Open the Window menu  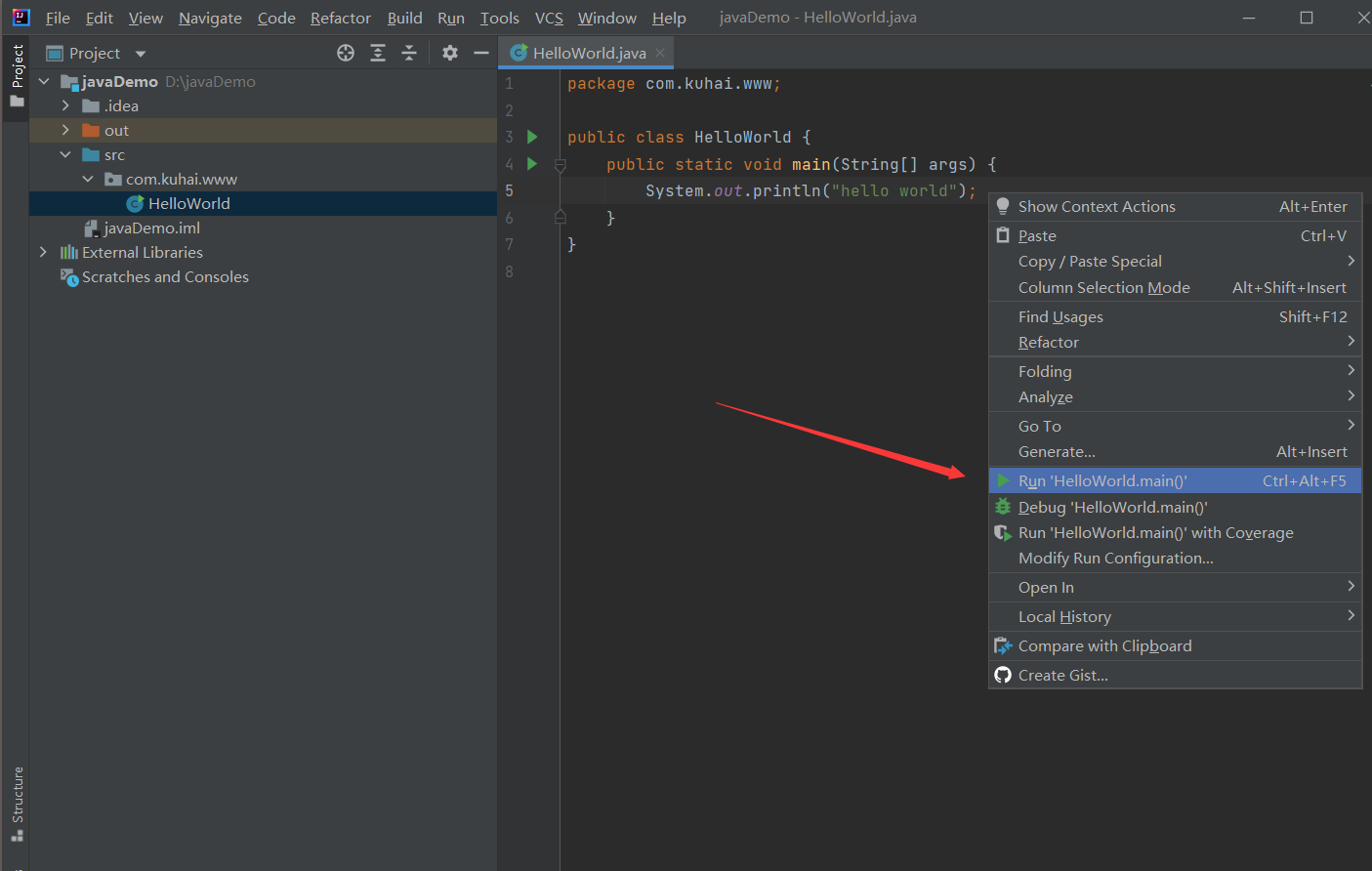606,18
